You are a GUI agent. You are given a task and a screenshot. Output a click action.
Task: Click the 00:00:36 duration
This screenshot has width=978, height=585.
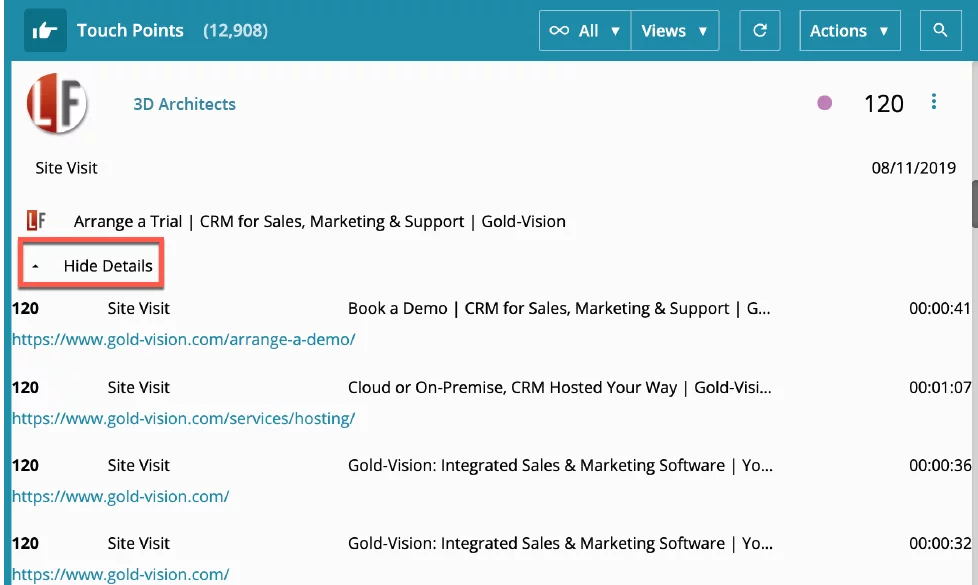click(940, 466)
